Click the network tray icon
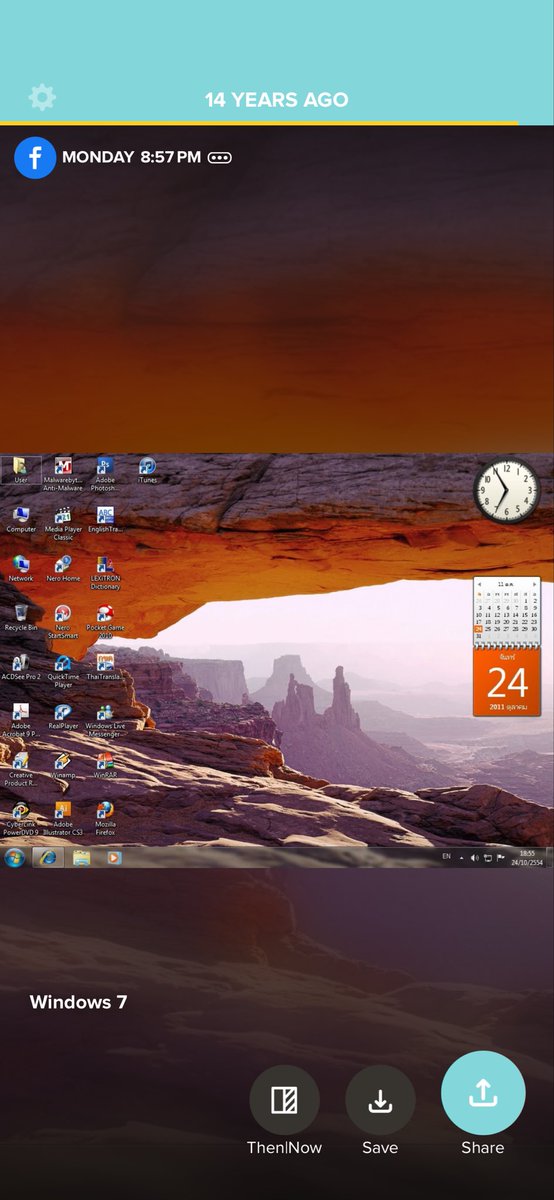The height and width of the screenshot is (1200, 554). (x=487, y=858)
